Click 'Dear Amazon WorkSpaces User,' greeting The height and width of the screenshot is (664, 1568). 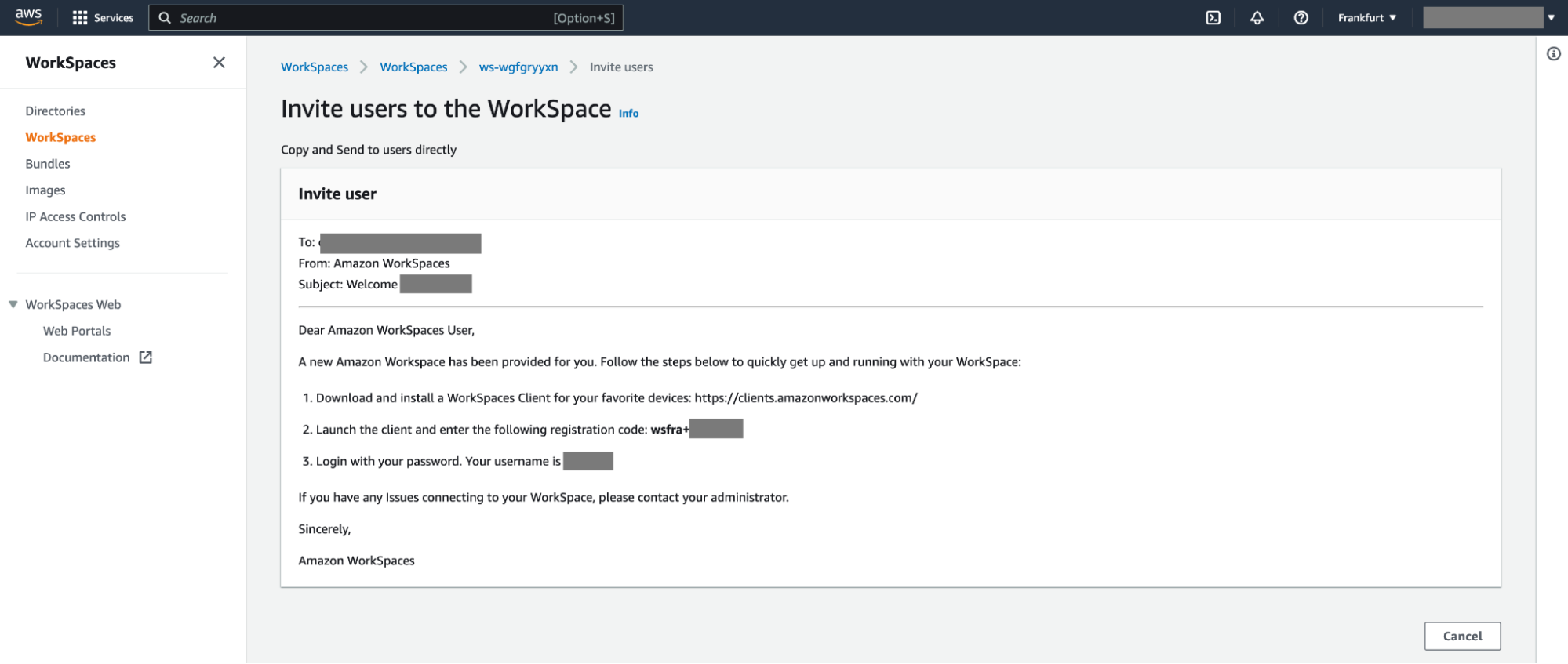pos(386,331)
